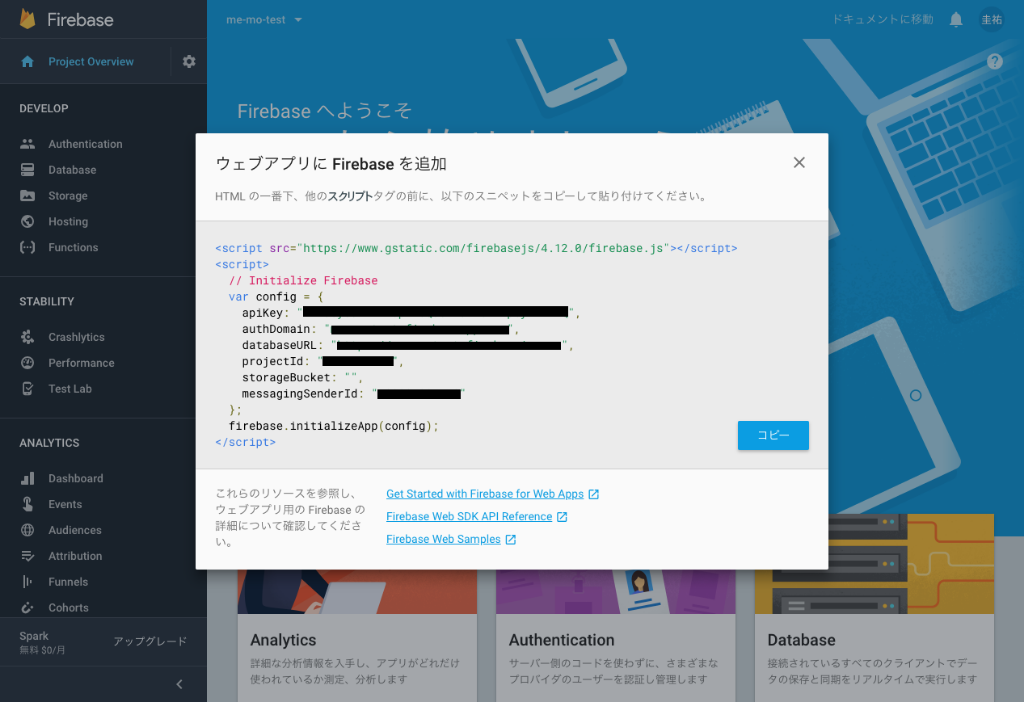Click the Analytics card behind dialog

(x=357, y=635)
